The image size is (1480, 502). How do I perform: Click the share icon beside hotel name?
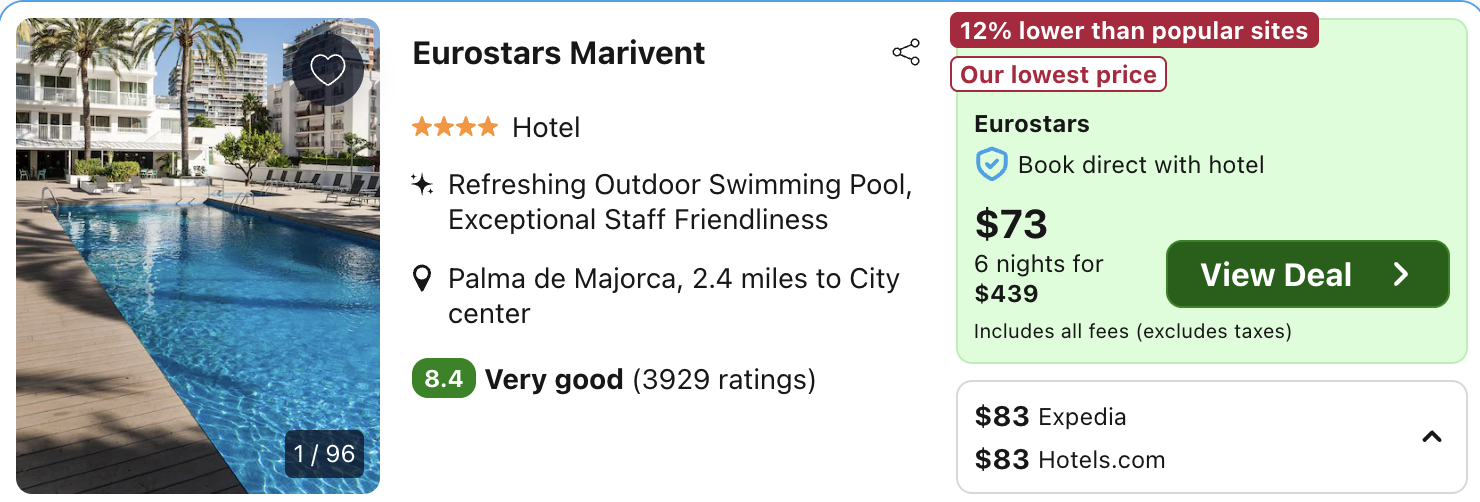click(x=906, y=53)
